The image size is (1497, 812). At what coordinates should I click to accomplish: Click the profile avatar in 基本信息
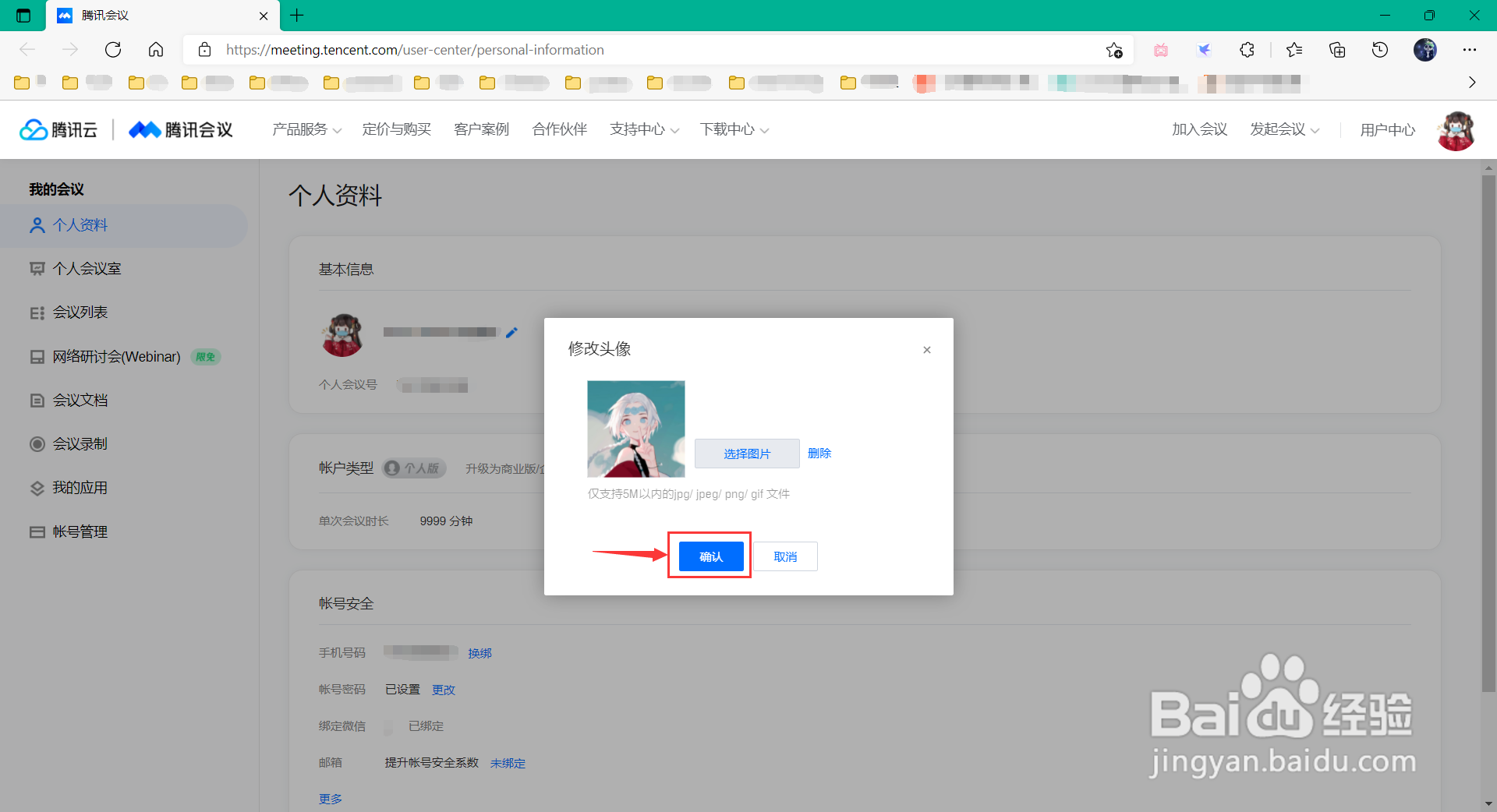[x=342, y=335]
